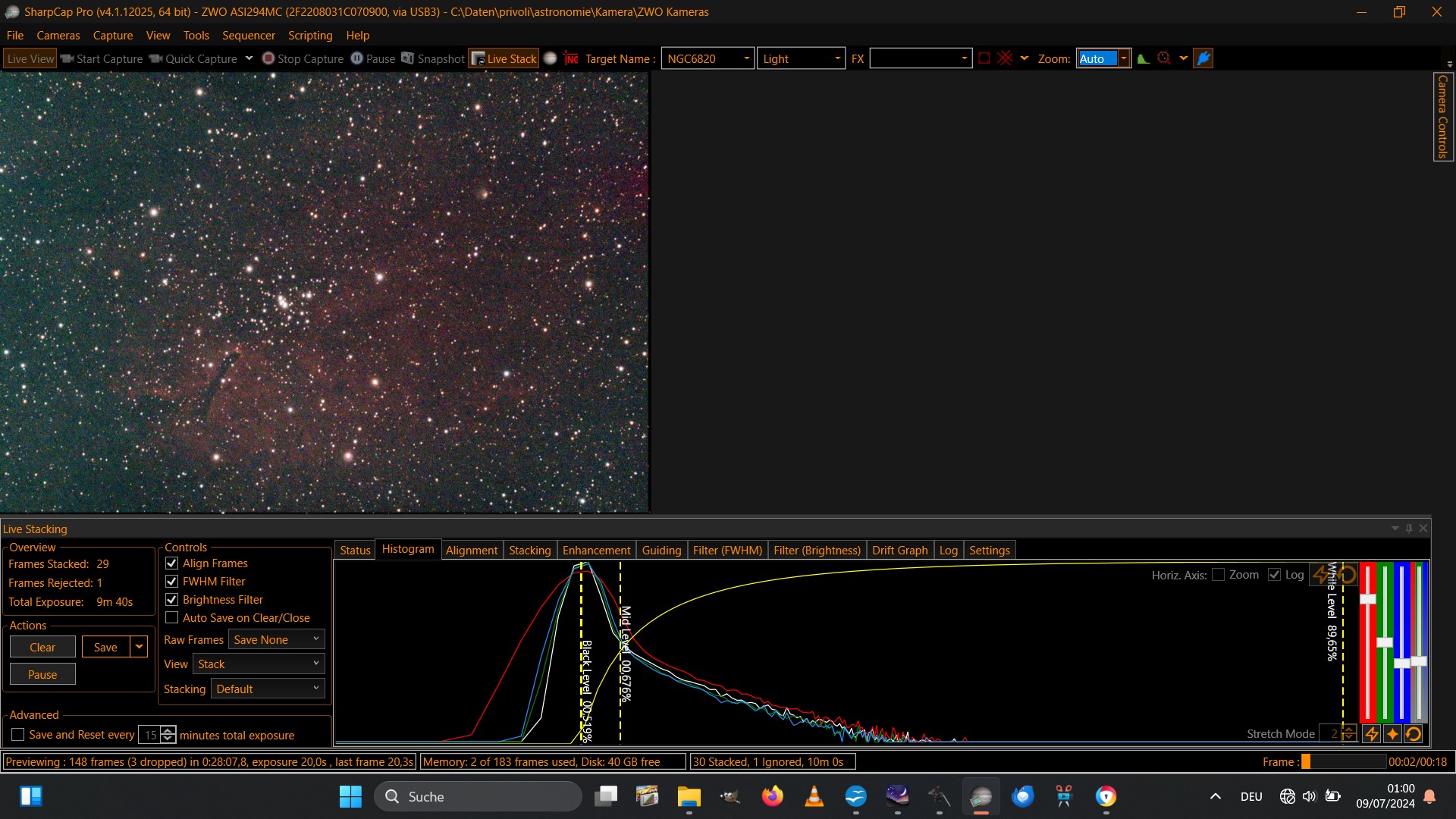Click the Live Stack toolbar button
Viewport: 1456px width, 819px height.
pos(504,58)
